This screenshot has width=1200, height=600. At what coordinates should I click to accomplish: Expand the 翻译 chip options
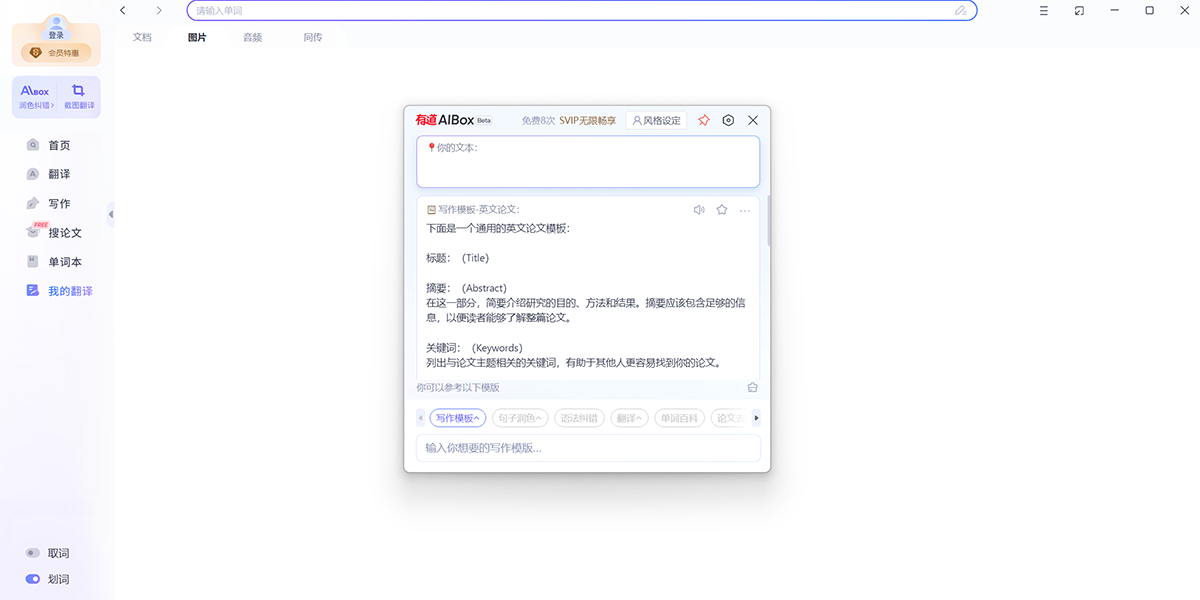pyautogui.click(x=630, y=418)
